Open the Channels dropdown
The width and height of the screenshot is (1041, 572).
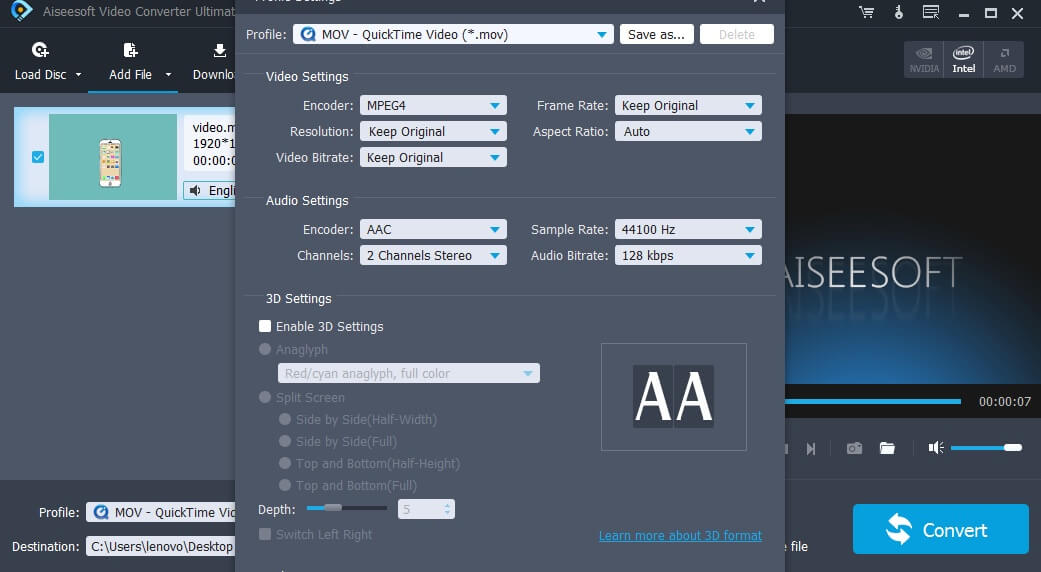(x=433, y=255)
